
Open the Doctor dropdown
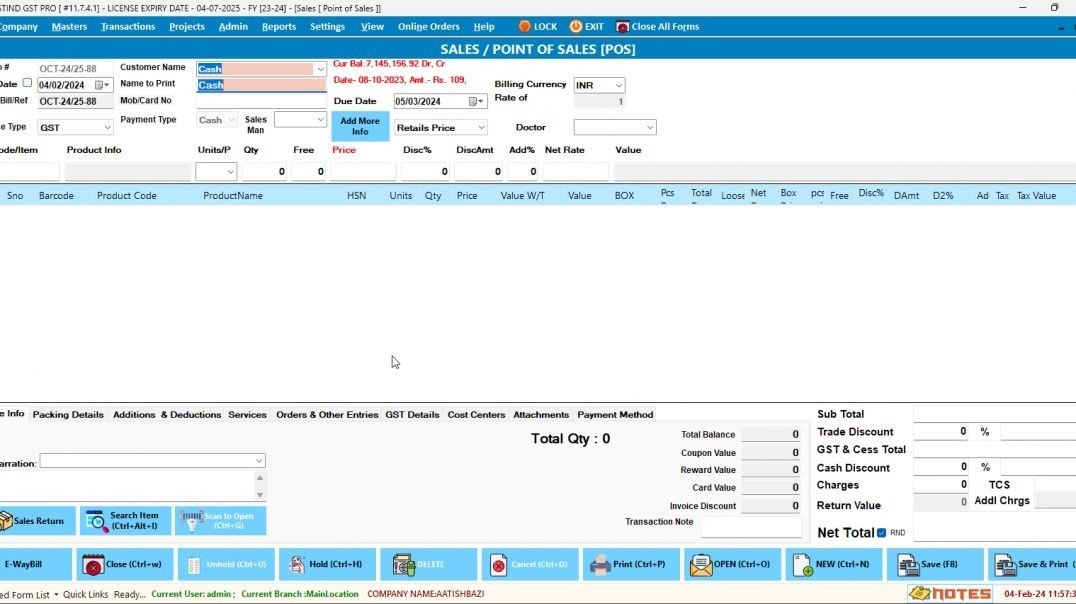pos(651,127)
